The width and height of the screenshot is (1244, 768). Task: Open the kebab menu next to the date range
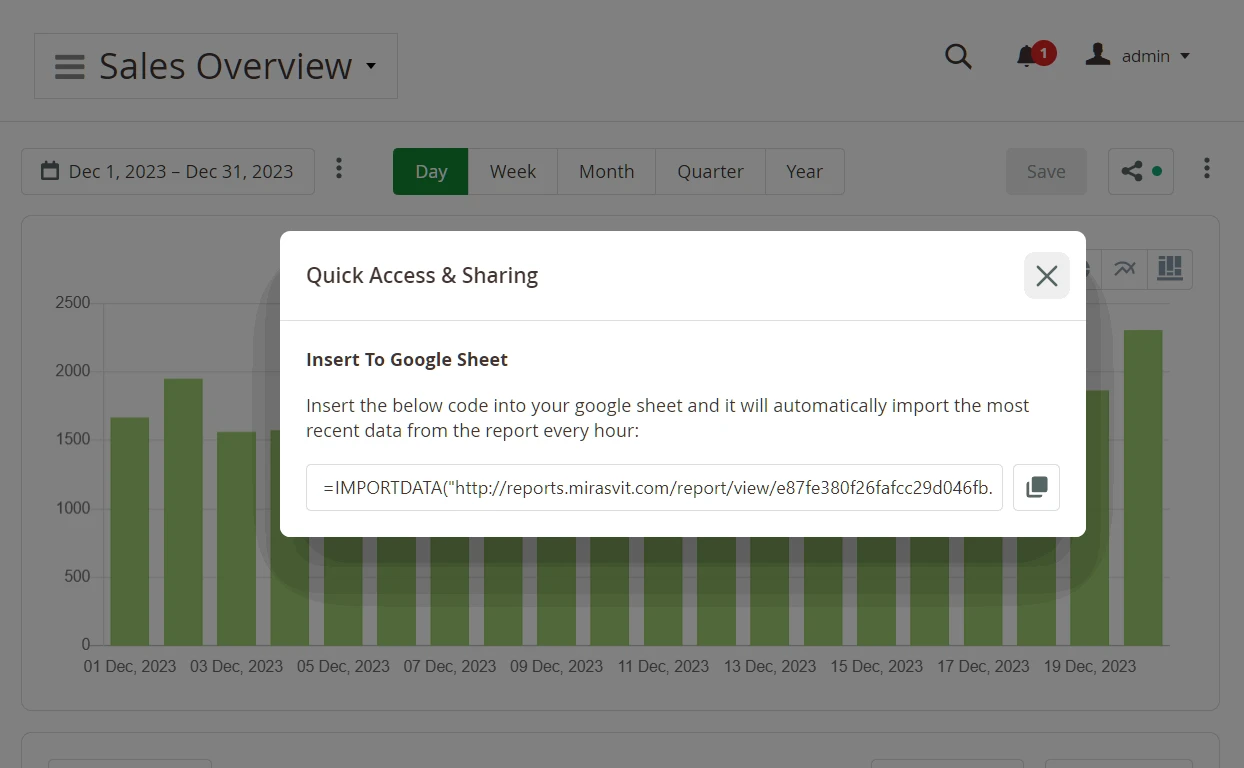339,169
